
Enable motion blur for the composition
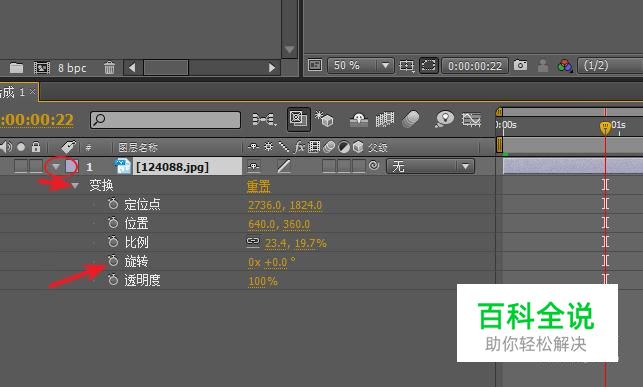click(410, 120)
